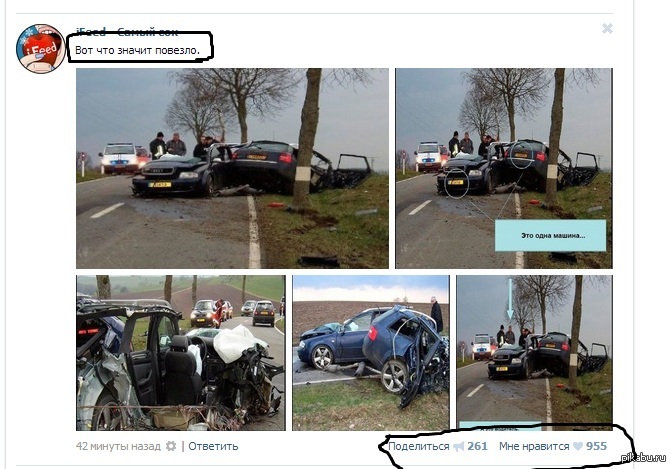671x469 pixels.
Task: Click the Поделиться share link
Action: pyautogui.click(x=419, y=446)
